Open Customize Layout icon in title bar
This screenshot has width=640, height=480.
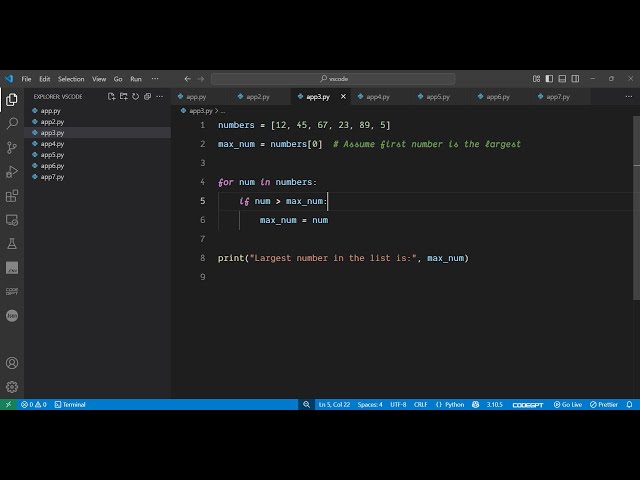[x=536, y=79]
